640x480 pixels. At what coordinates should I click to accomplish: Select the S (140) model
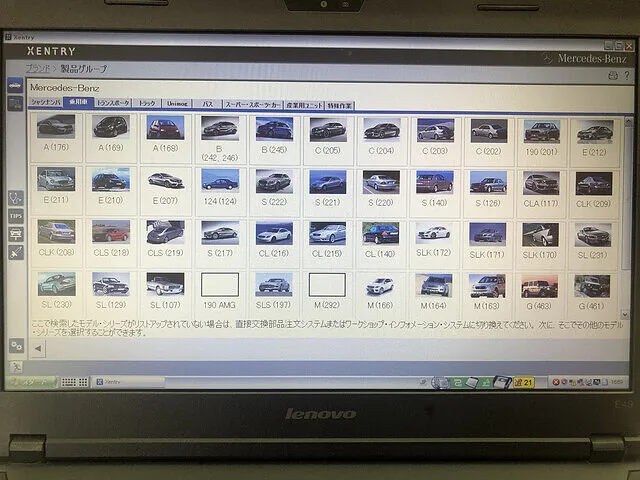(435, 182)
